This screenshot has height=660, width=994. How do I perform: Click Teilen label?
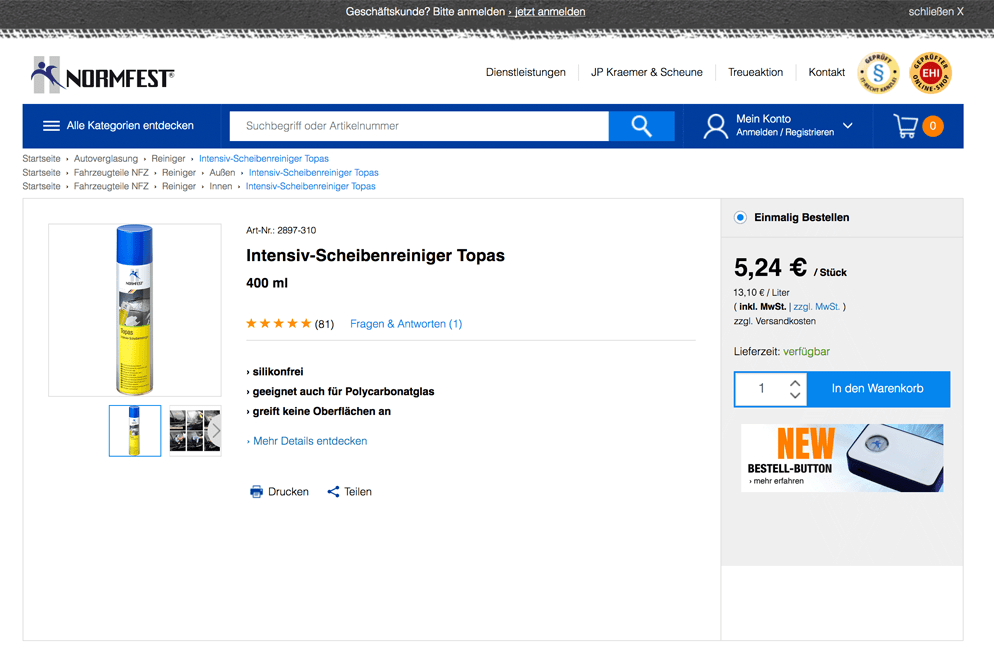tap(358, 491)
